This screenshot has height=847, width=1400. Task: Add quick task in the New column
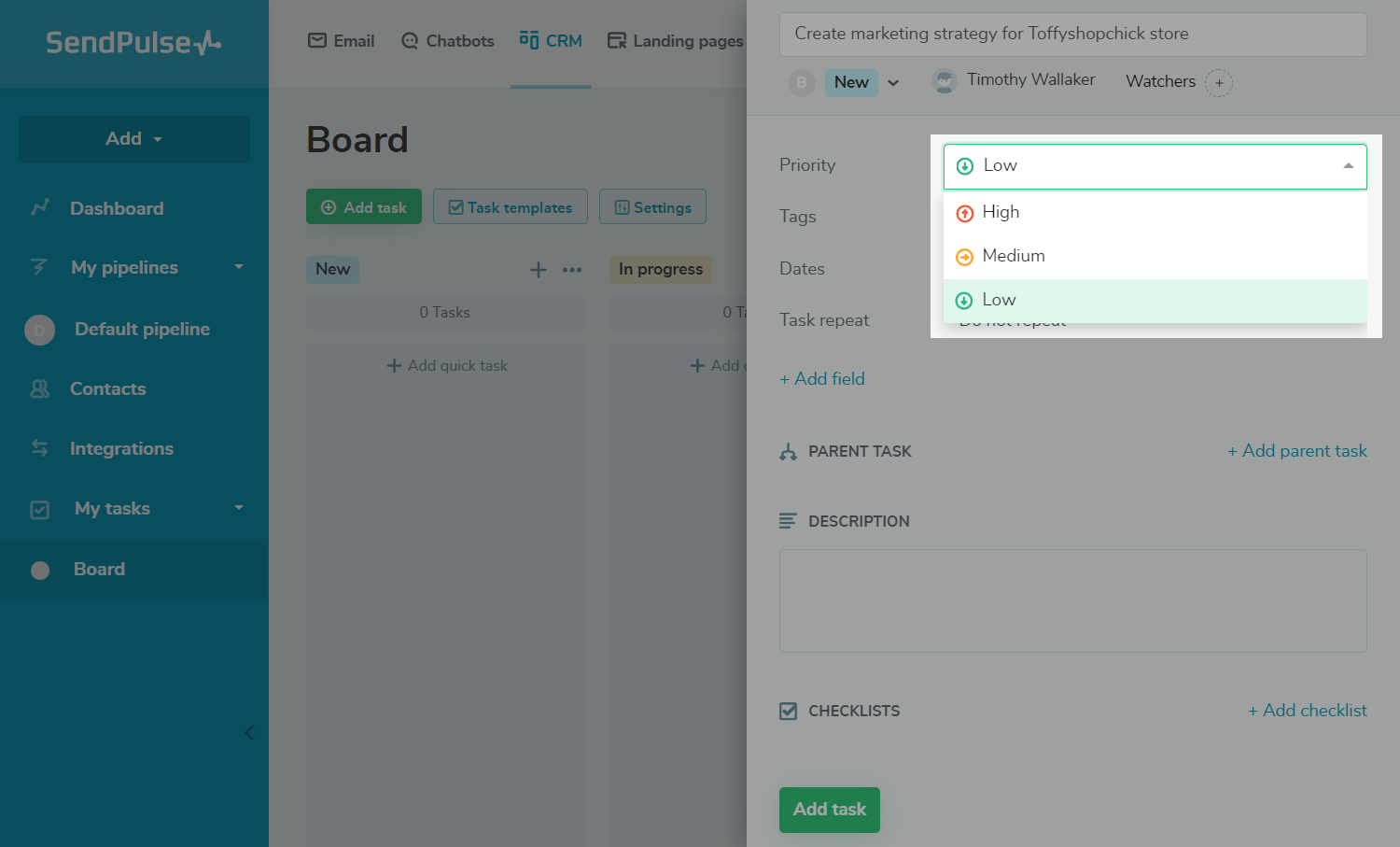[447, 366]
